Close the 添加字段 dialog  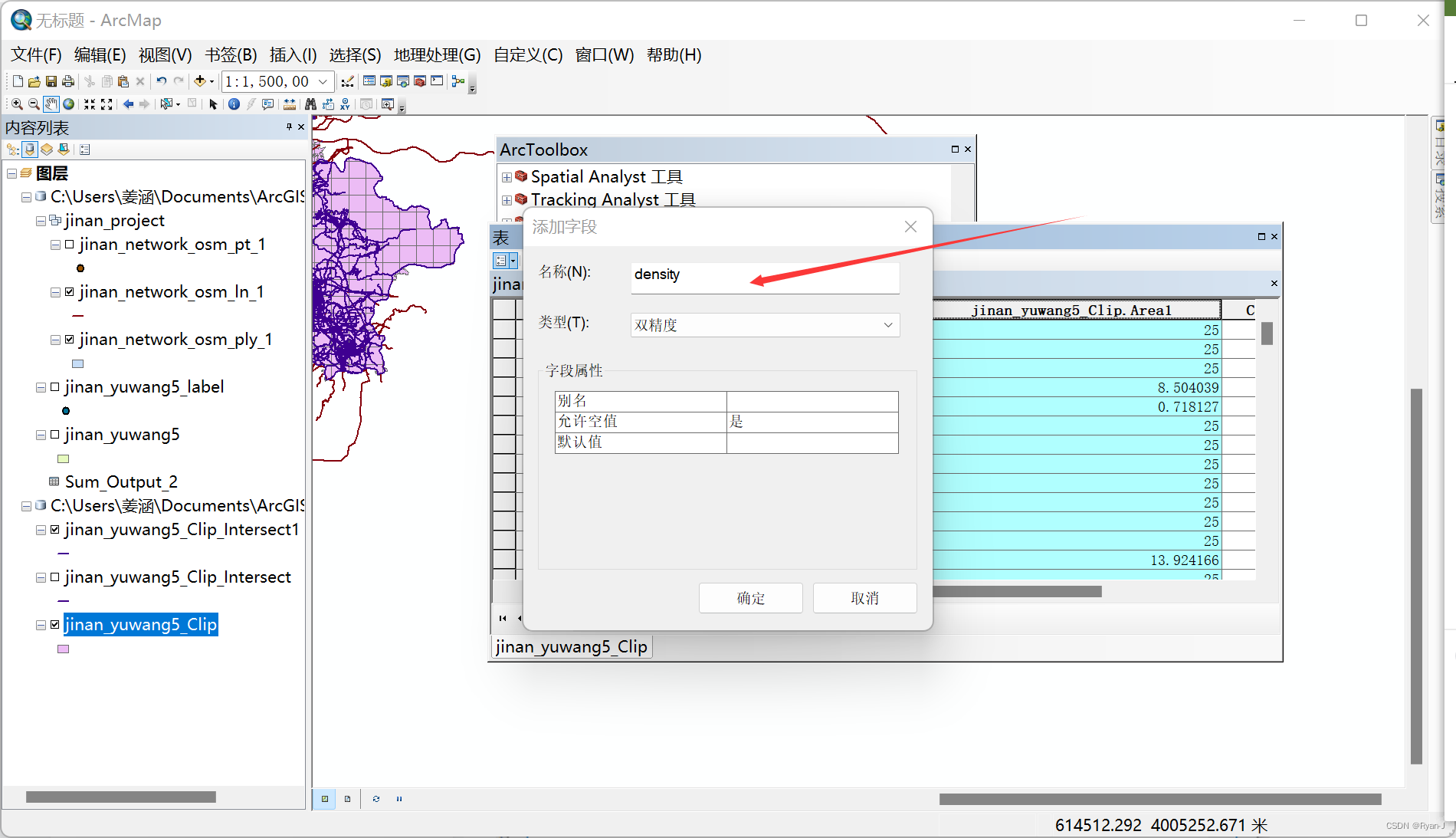point(910,227)
